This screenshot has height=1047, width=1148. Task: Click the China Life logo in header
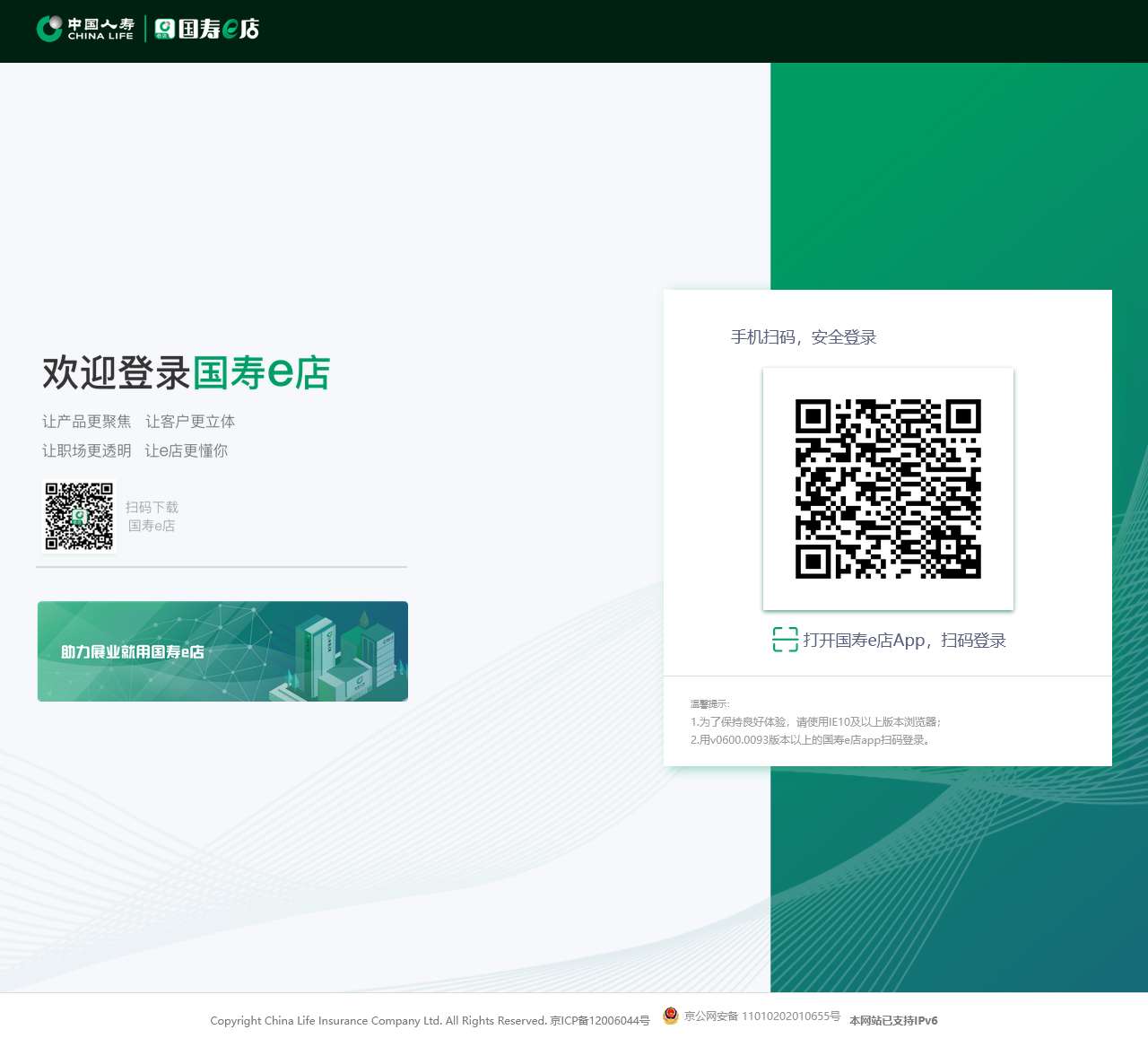click(85, 29)
